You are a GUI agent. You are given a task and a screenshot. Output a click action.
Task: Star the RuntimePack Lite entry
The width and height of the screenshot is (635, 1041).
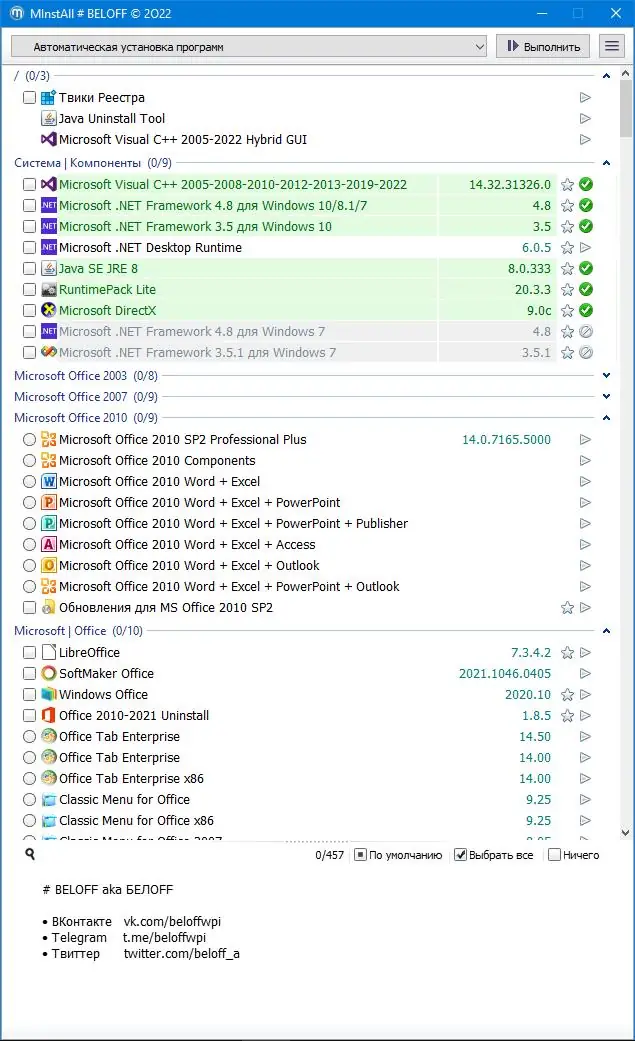coord(567,289)
